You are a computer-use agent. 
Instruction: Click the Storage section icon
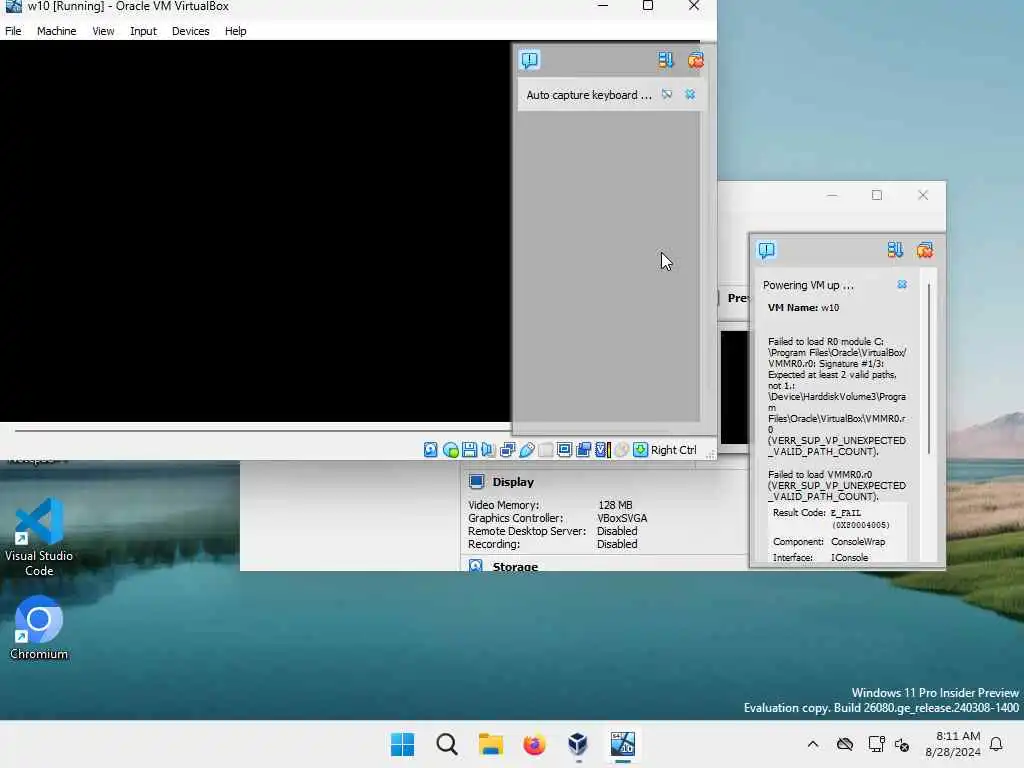tap(476, 566)
